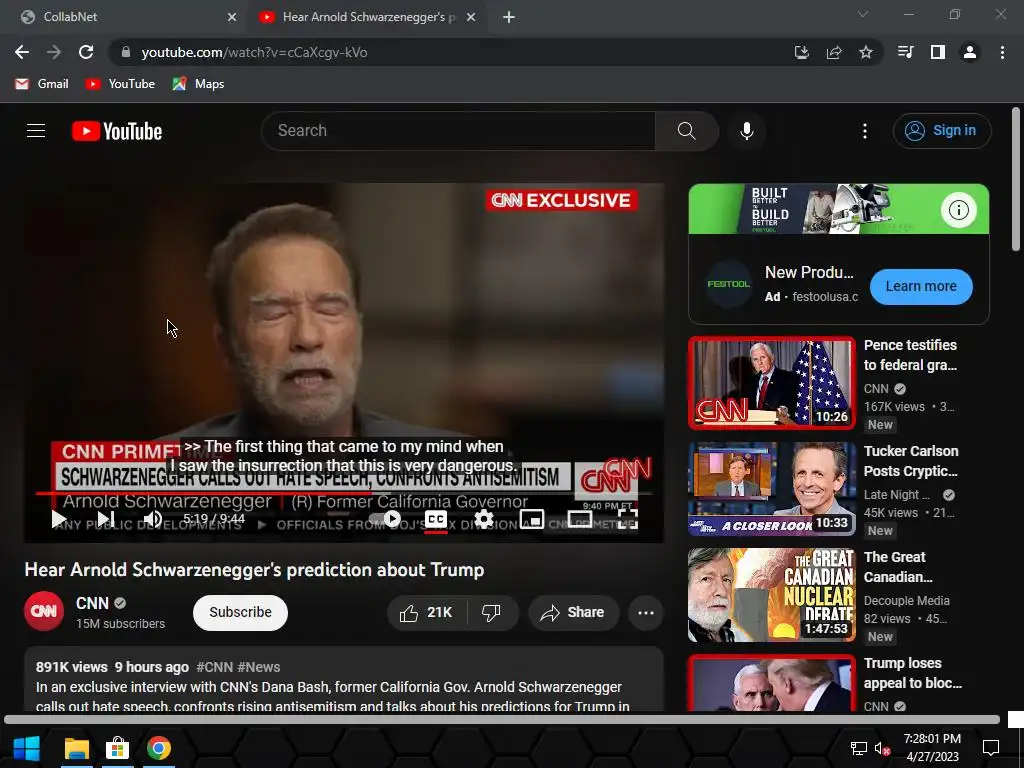Click Learn more on Festool ad

pos(921,287)
